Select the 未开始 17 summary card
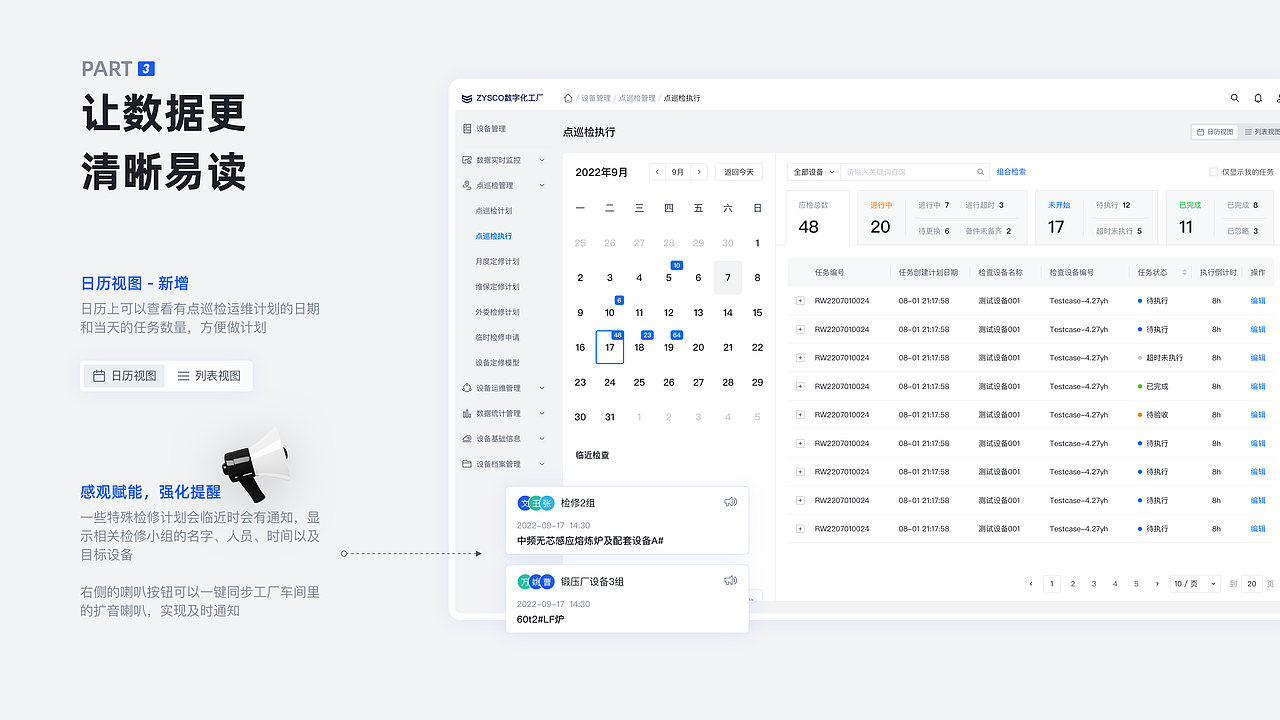 click(x=1096, y=217)
